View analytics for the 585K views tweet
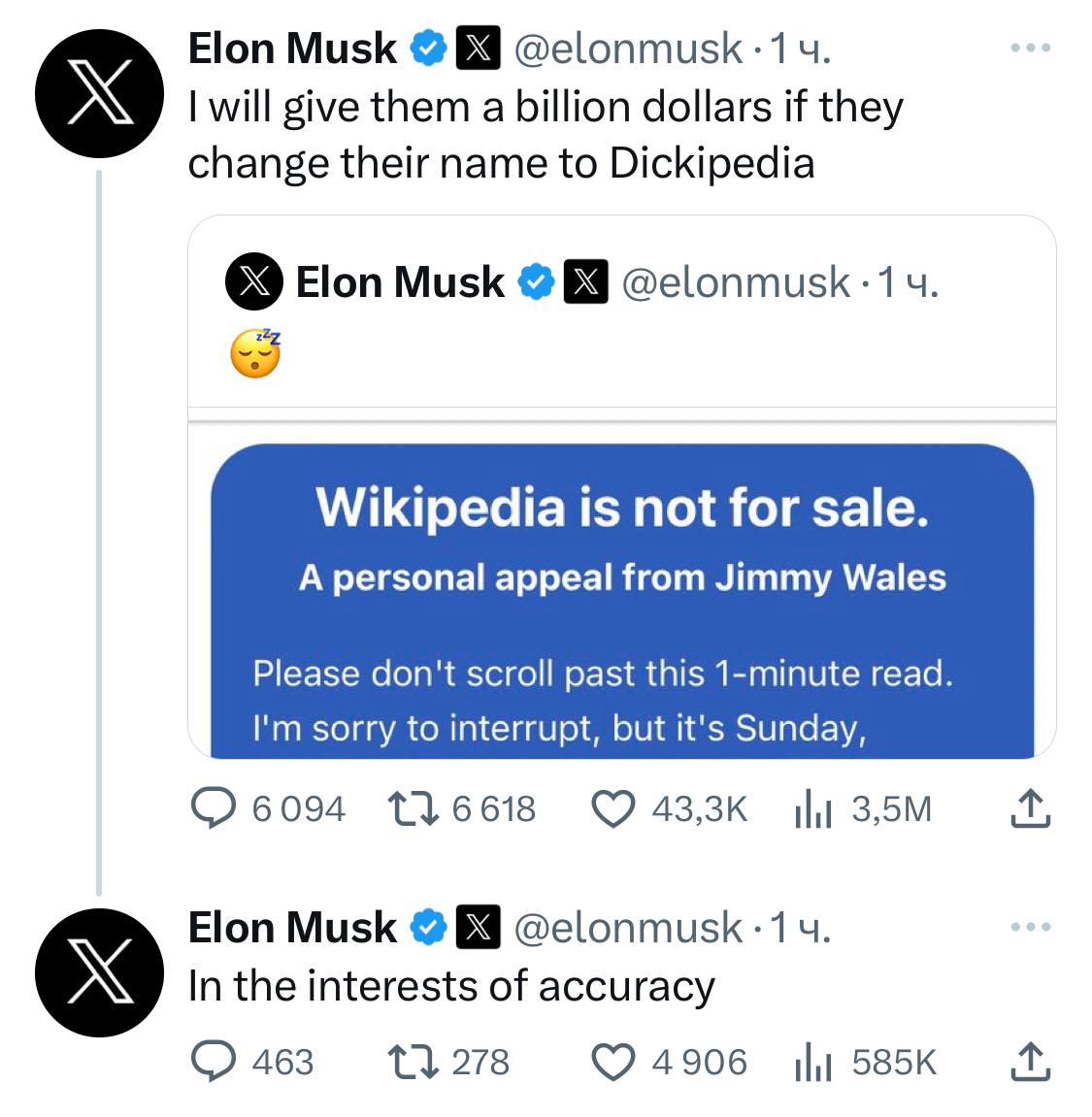This screenshot has width=1092, height=1117. [813, 1062]
